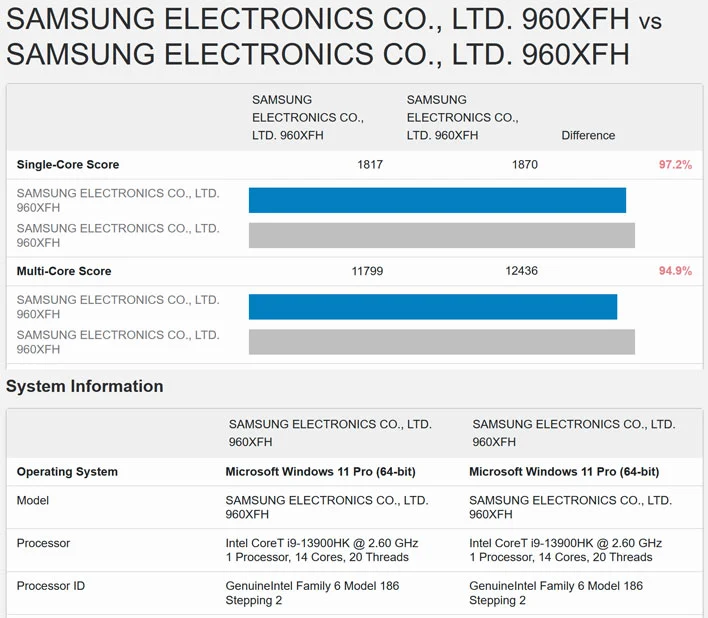Screen dimensions: 708x618
Task: Click the Multi-Core Score label
Action: pyautogui.click(x=64, y=271)
